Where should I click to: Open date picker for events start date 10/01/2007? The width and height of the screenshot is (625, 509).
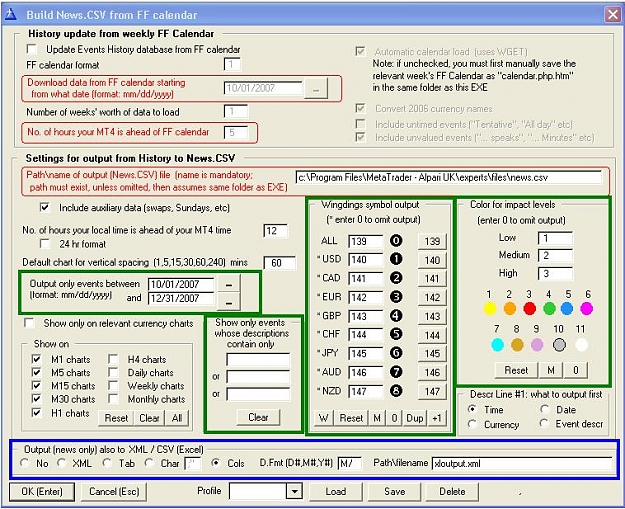tap(229, 285)
